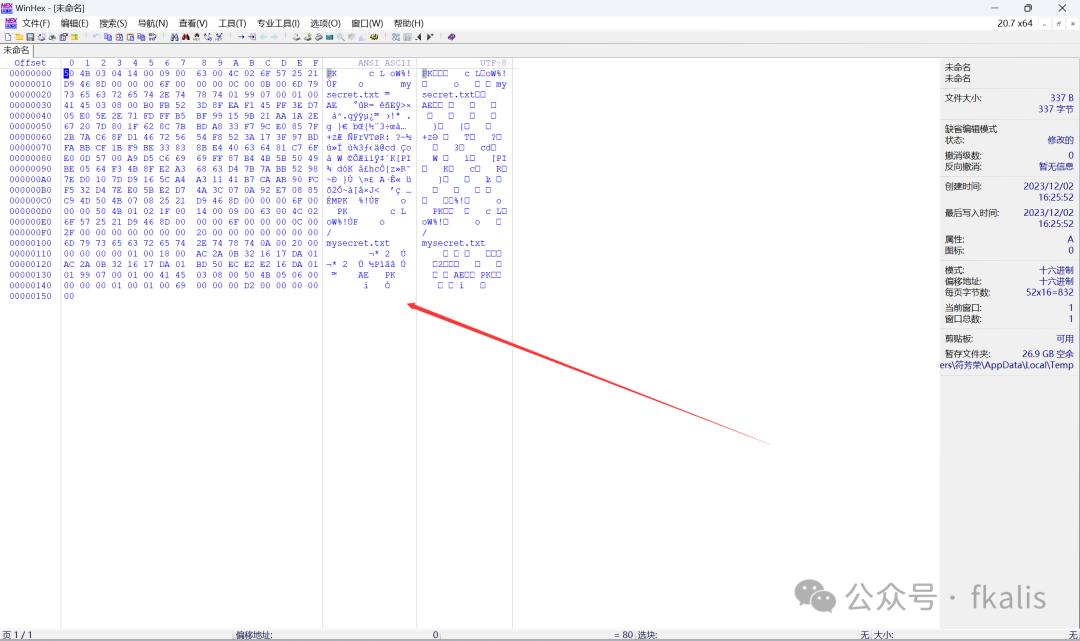Click the Temp folder path in info panel
This screenshot has height=641, width=1080.
point(1006,365)
